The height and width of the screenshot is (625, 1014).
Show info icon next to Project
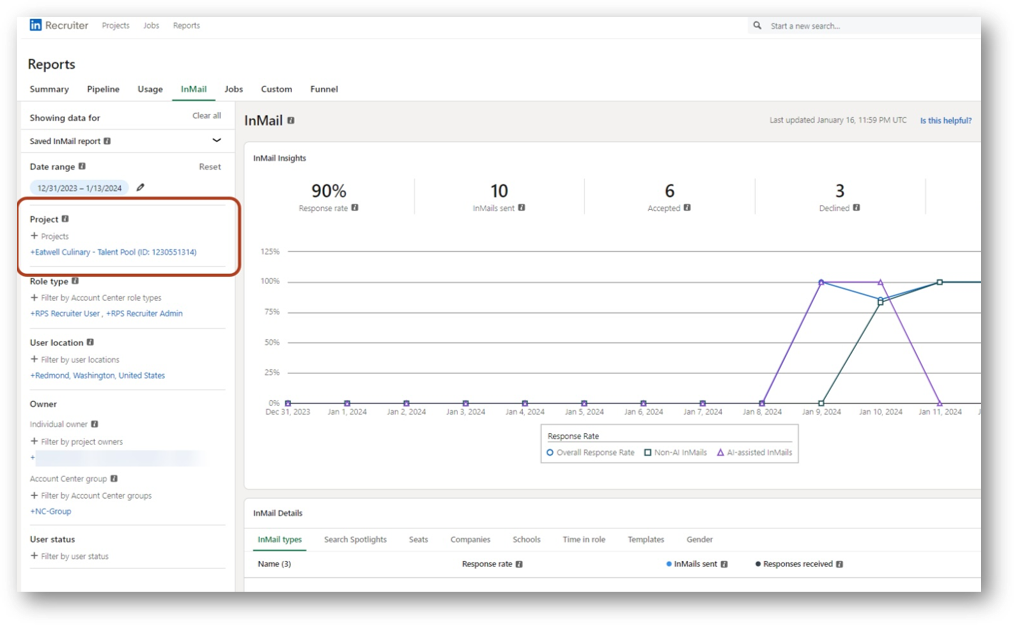point(65,219)
